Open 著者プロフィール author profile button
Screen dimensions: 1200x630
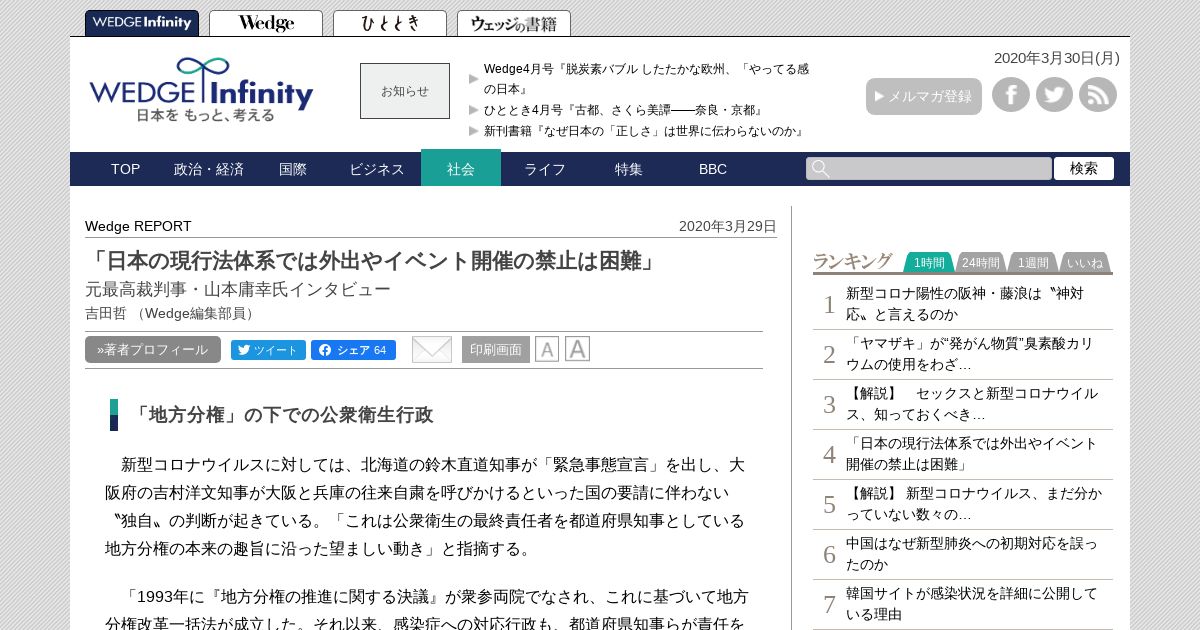153,349
